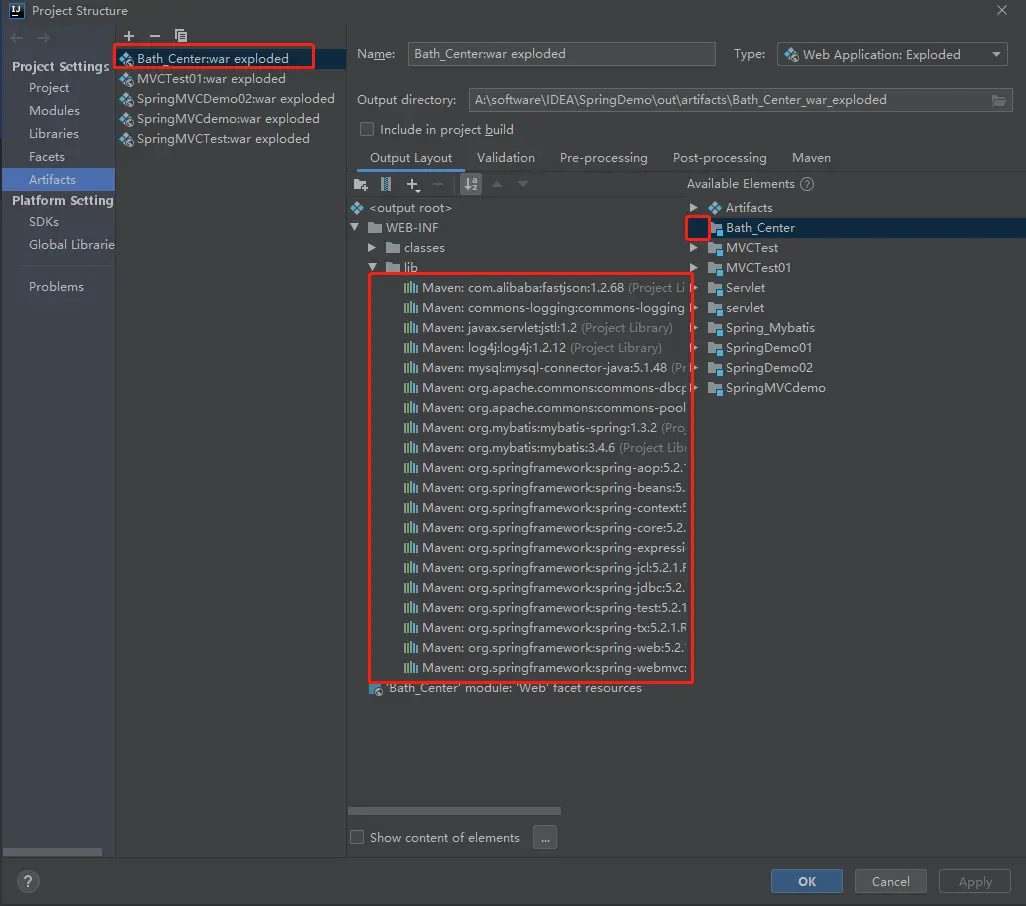Click the left sidebar horizontal scrollbar
1026x906 pixels.
[x=52, y=852]
